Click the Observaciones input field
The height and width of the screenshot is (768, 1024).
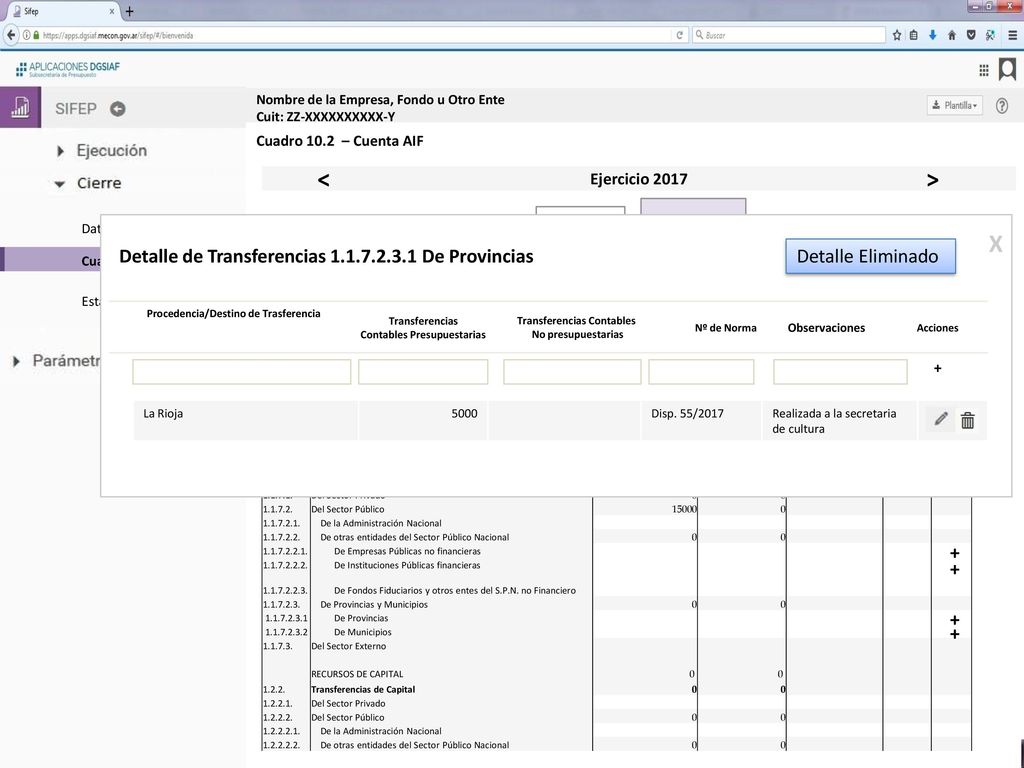pos(840,372)
